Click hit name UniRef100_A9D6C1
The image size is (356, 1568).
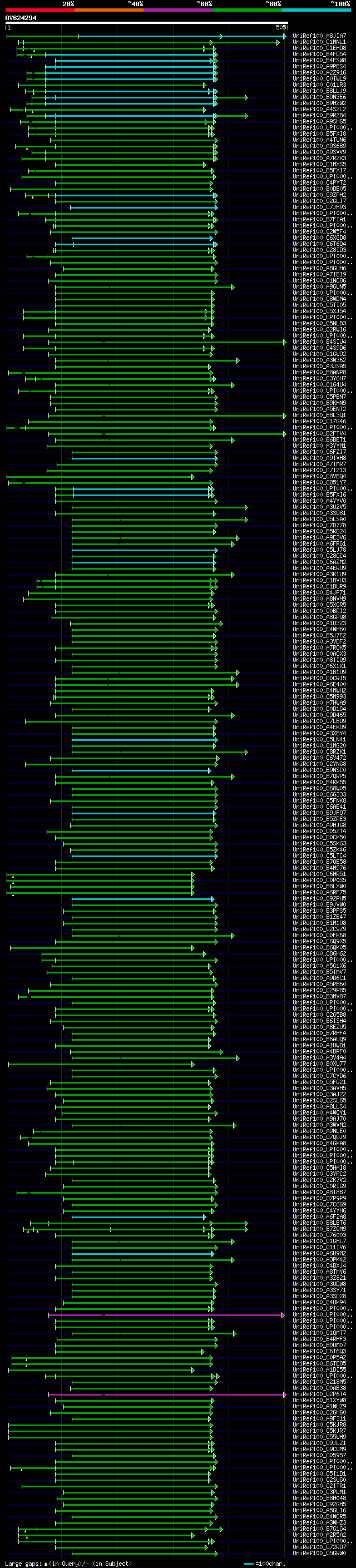(x=319, y=978)
